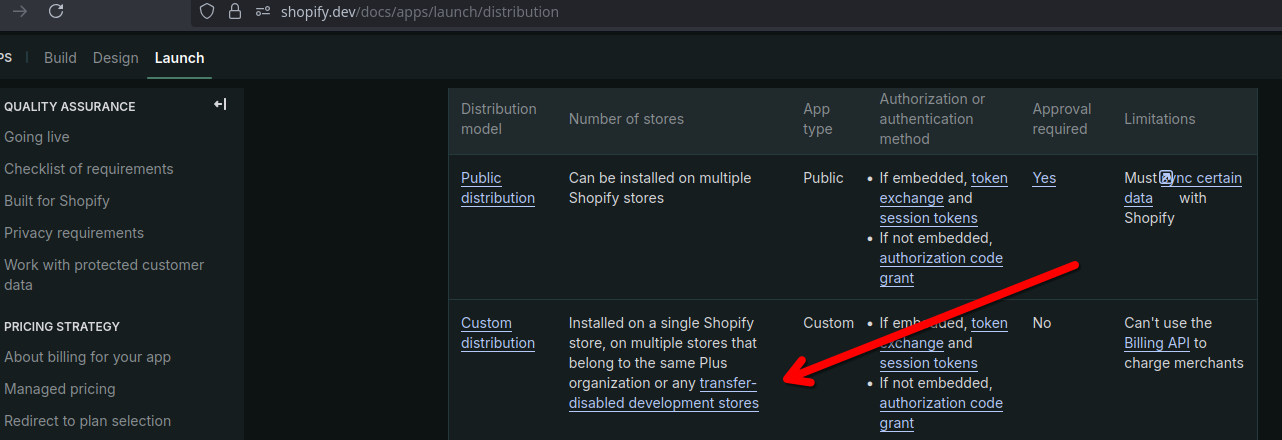Click the padlock site security icon
1282x440 pixels.
[x=235, y=12]
